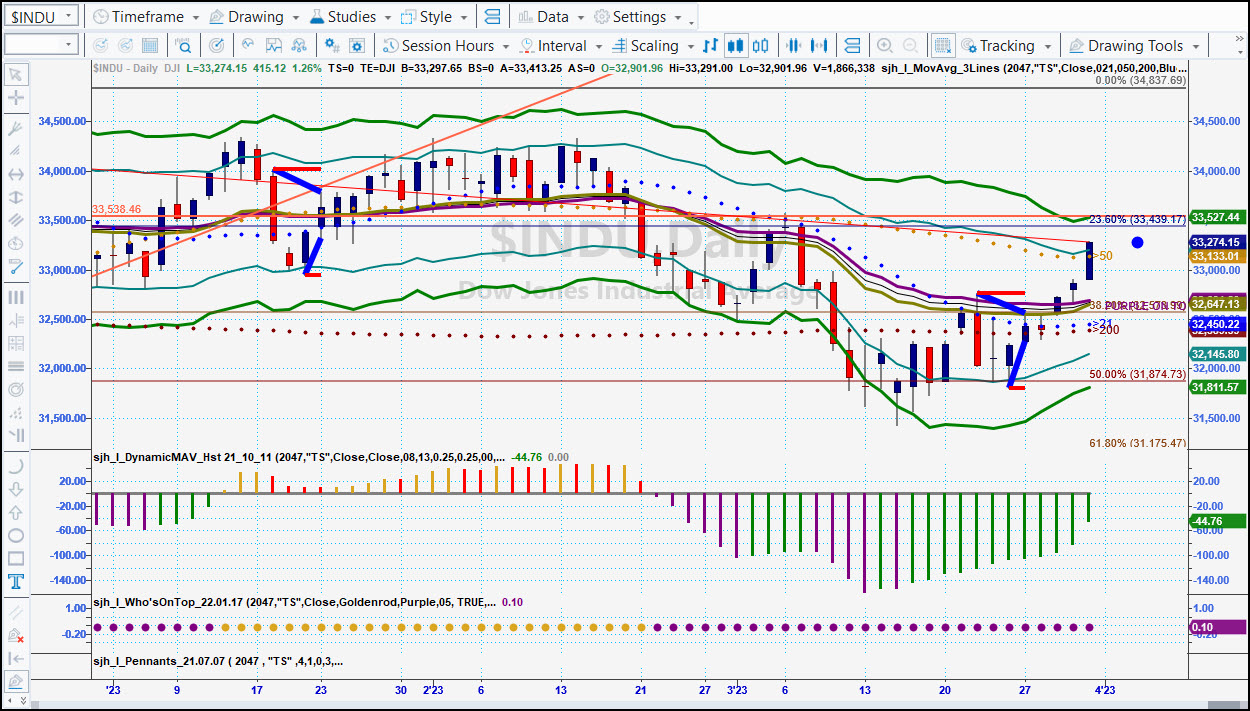Choose the blue trendline drawing tool
This screenshot has height=711, width=1250.
[x=15, y=267]
